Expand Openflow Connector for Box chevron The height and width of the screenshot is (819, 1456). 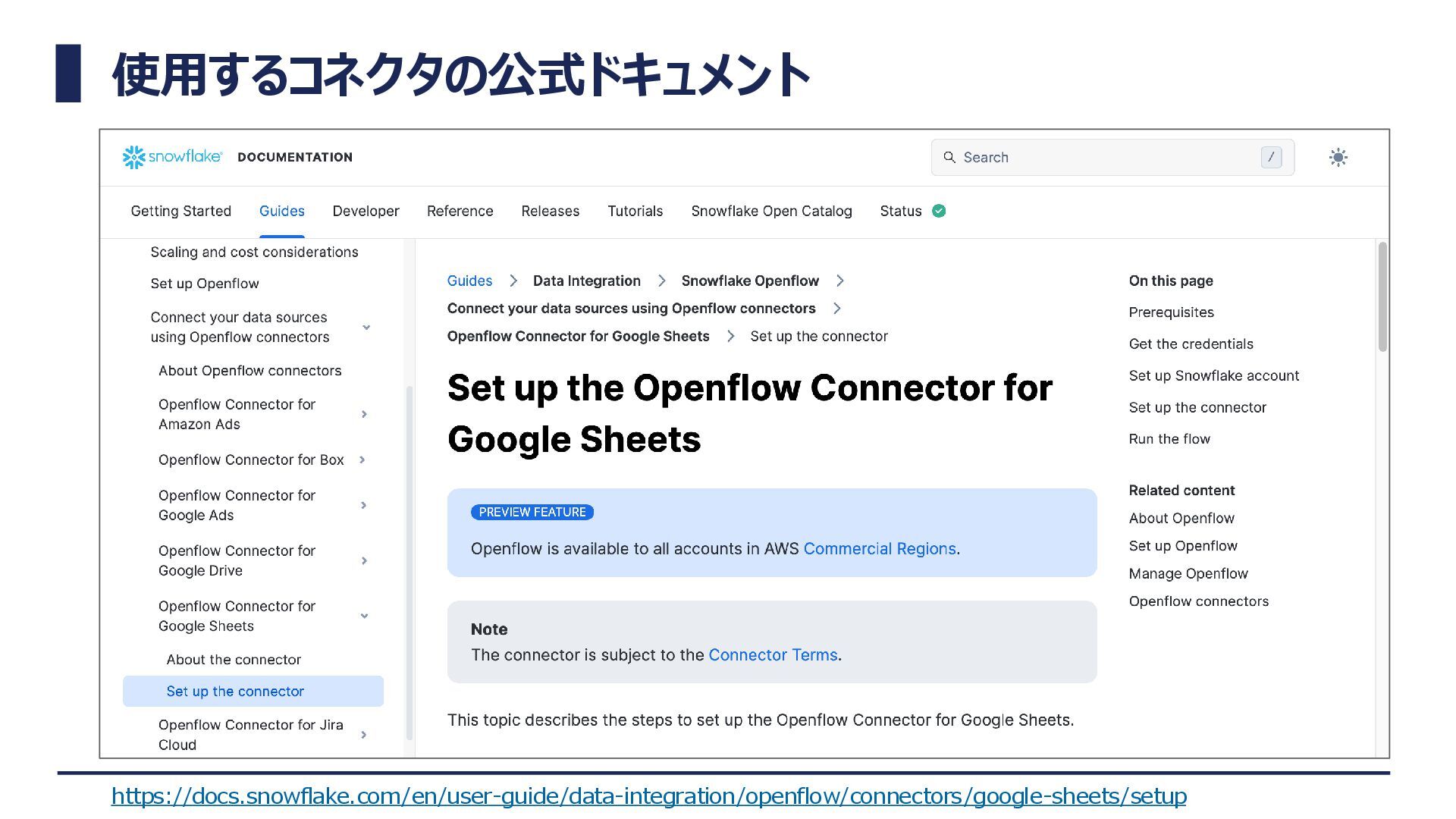click(362, 460)
